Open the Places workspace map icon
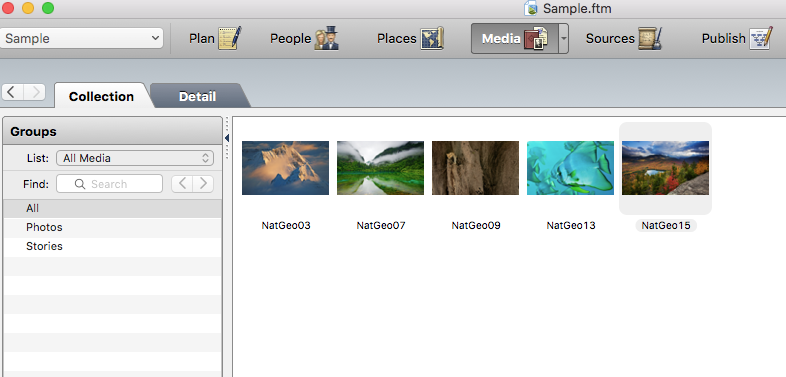This screenshot has width=786, height=377. point(432,38)
